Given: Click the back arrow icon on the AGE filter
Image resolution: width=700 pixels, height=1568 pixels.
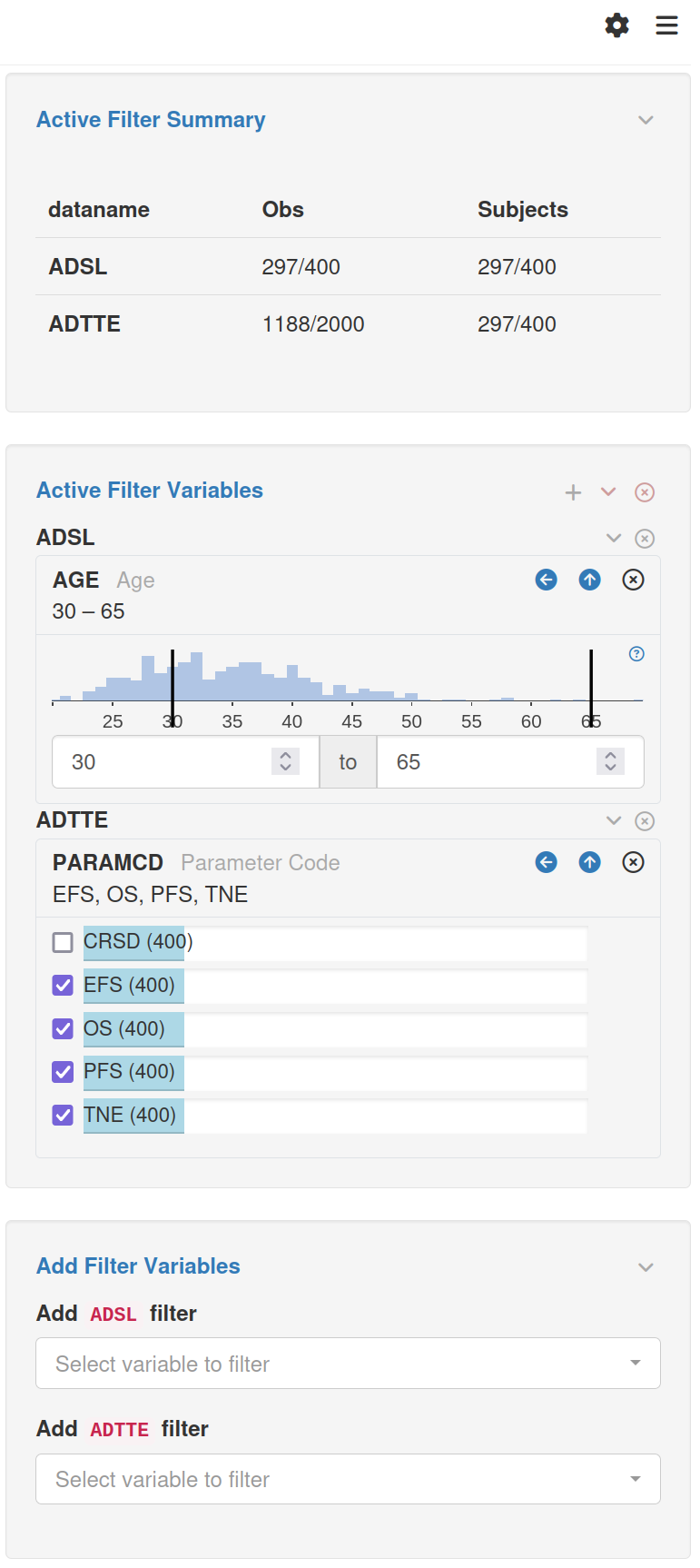Looking at the screenshot, I should coord(546,580).
